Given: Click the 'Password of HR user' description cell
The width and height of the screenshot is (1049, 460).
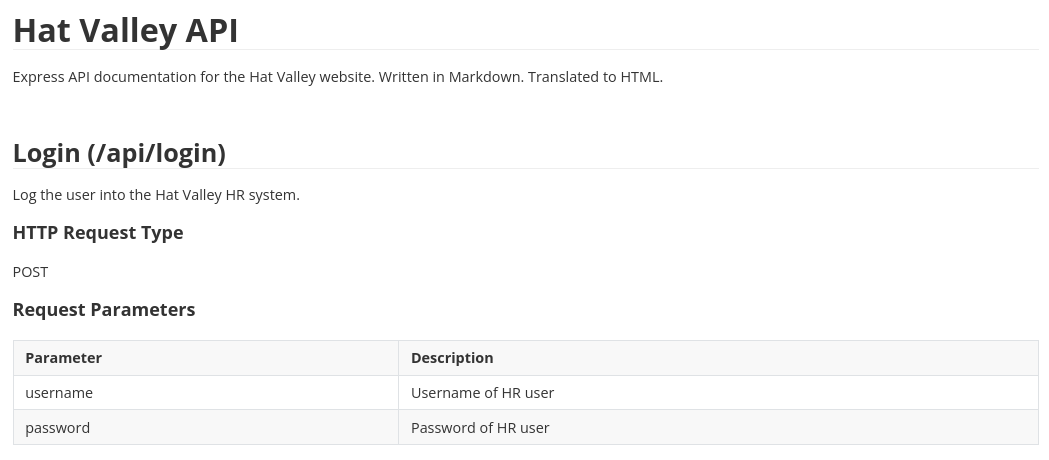Looking at the screenshot, I should [480, 428].
